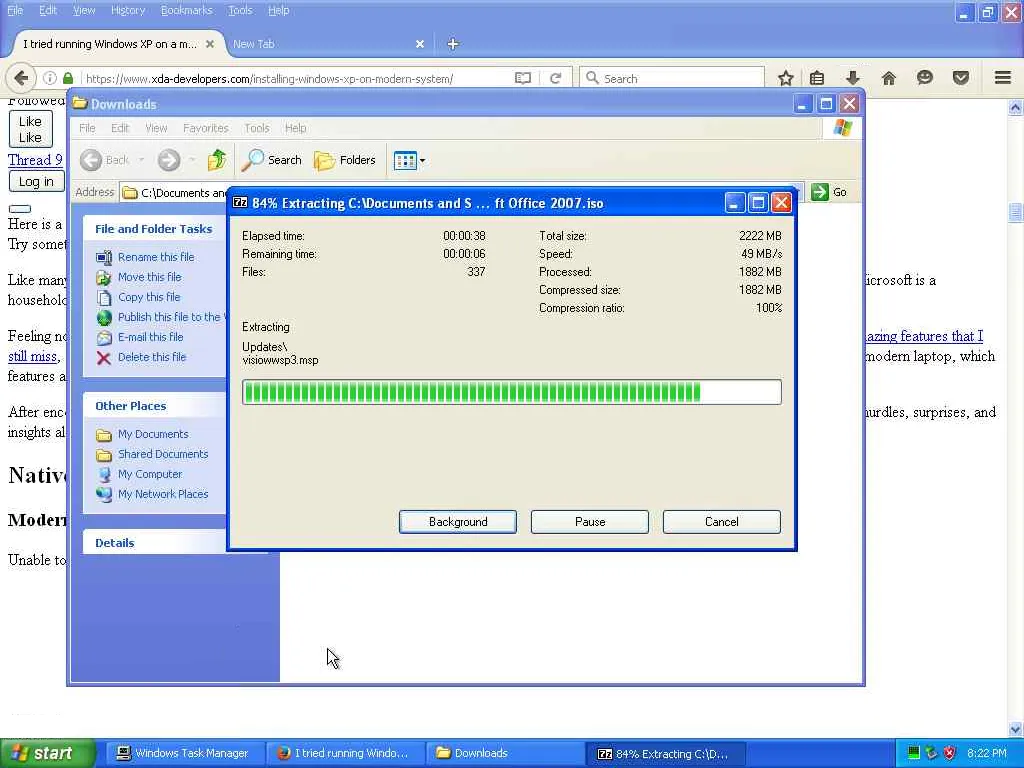Close the 'I tried running Windows XP' tab
The height and width of the screenshot is (768, 1024).
click(x=210, y=44)
